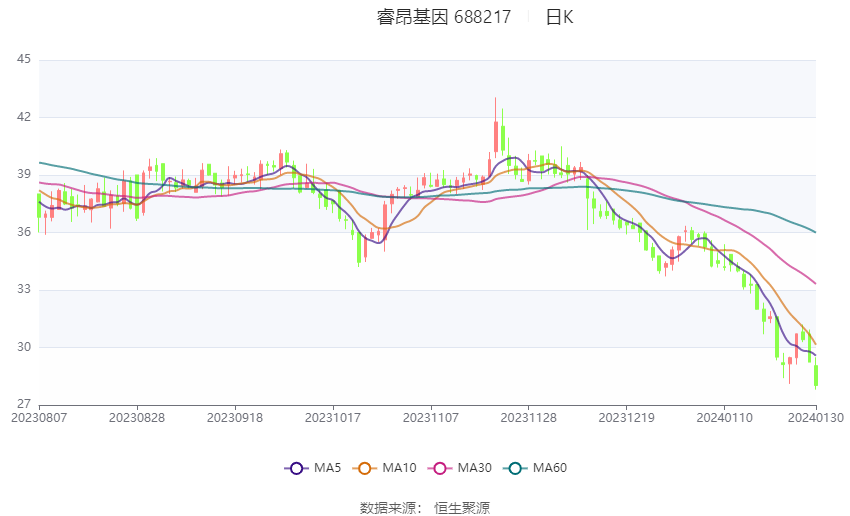This screenshot has height=516, width=850.
Task: Click the 20230807 date axis label
Action: coord(39,418)
